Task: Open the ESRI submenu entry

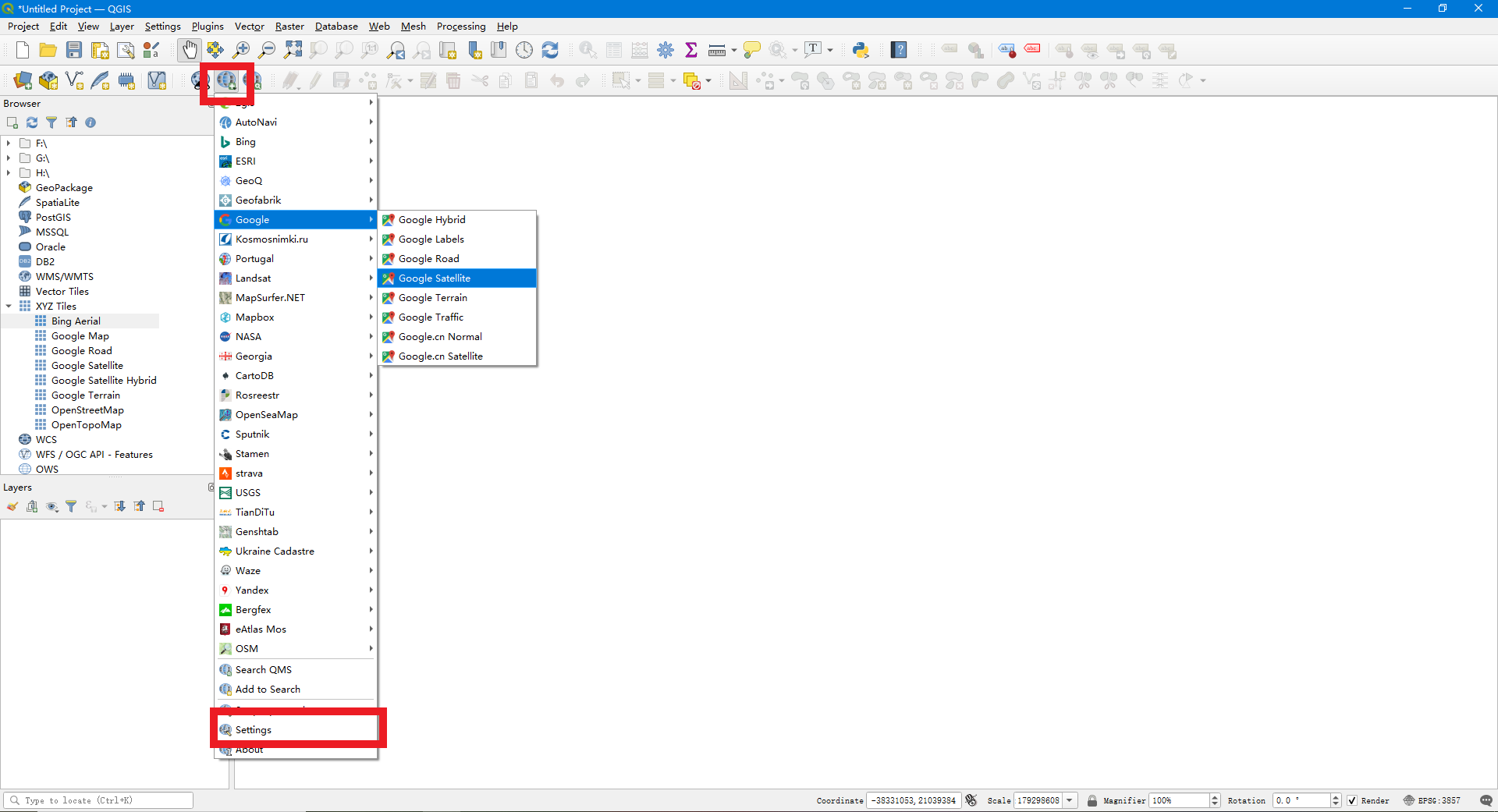Action: 296,161
